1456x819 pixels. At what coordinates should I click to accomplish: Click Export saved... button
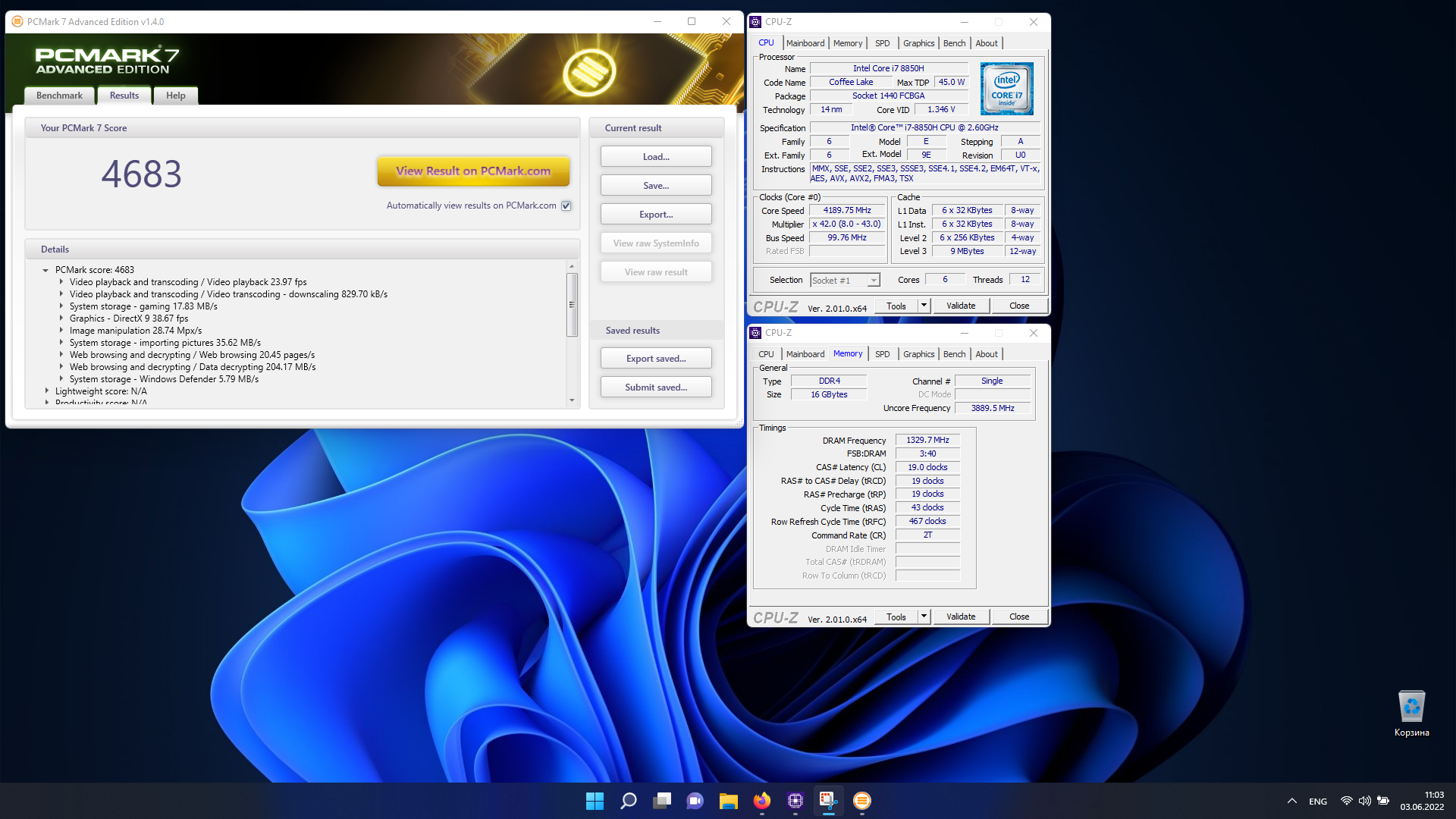pyautogui.click(x=656, y=359)
